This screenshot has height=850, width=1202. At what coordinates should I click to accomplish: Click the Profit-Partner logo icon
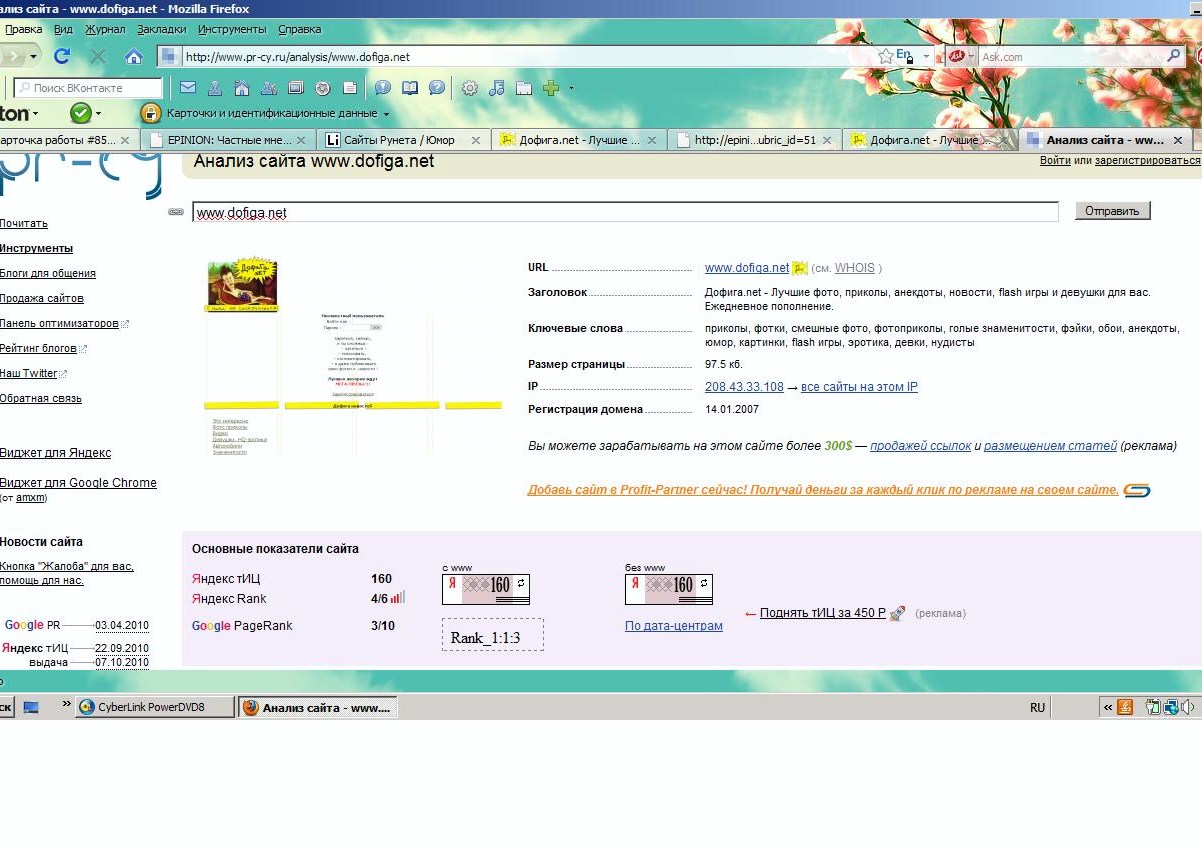1137,490
